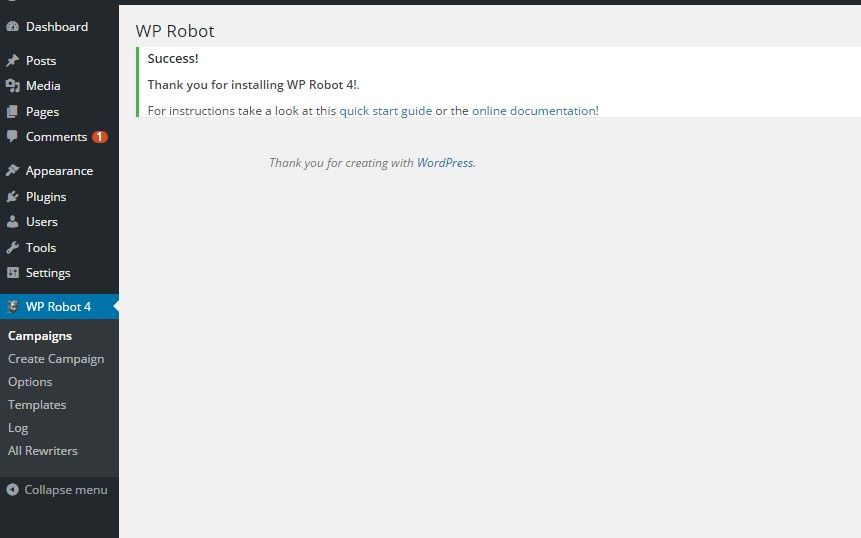This screenshot has height=538, width=861.
Task: Click the Success! notice heading
Action: coord(173,59)
